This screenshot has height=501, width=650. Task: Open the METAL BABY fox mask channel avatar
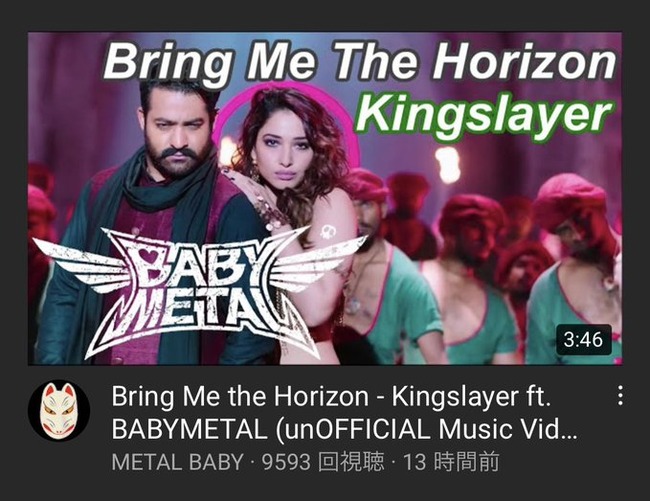(x=58, y=410)
